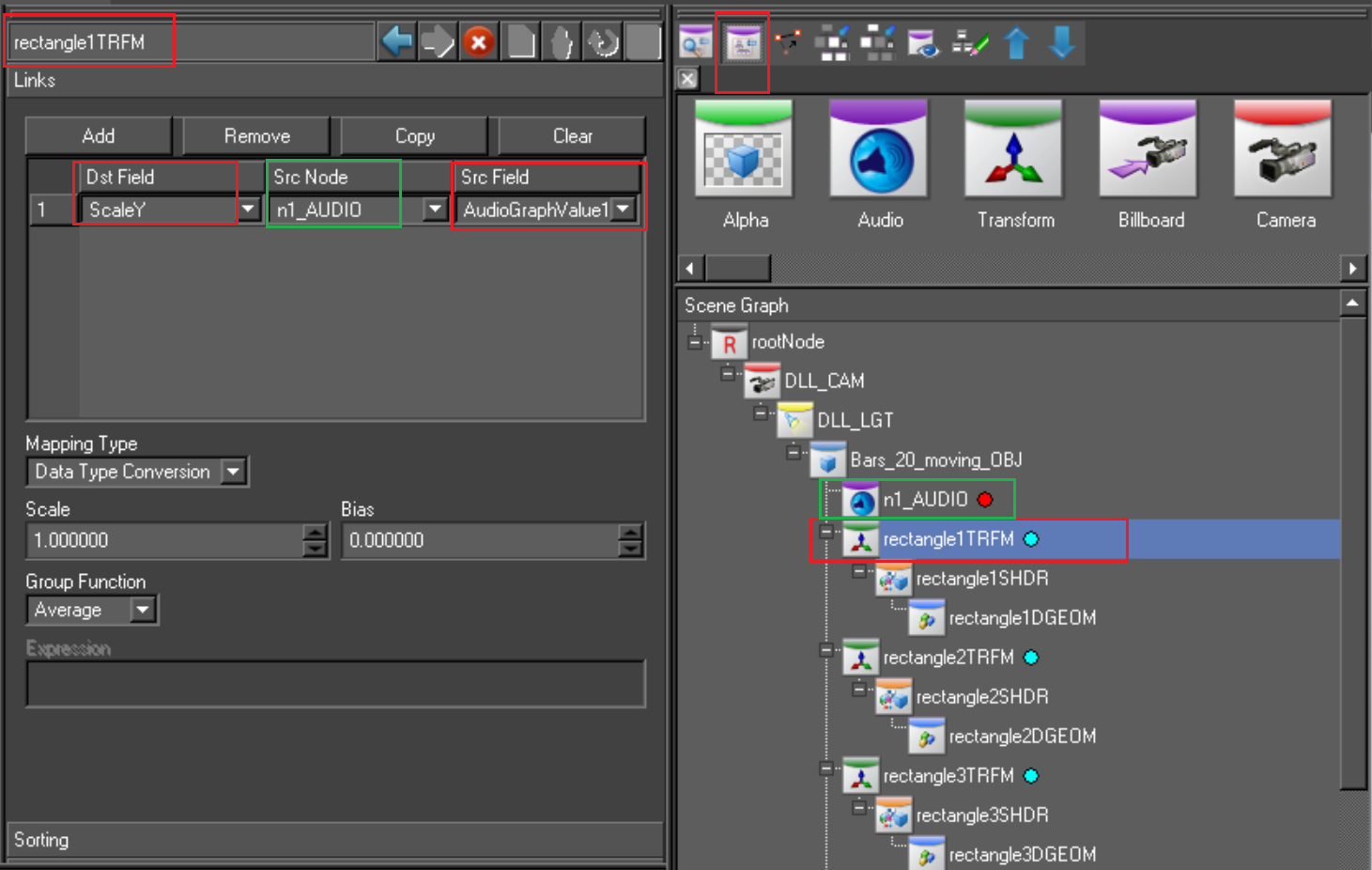Click the blank page icon
This screenshot has height=870, width=1372.
pos(520,42)
